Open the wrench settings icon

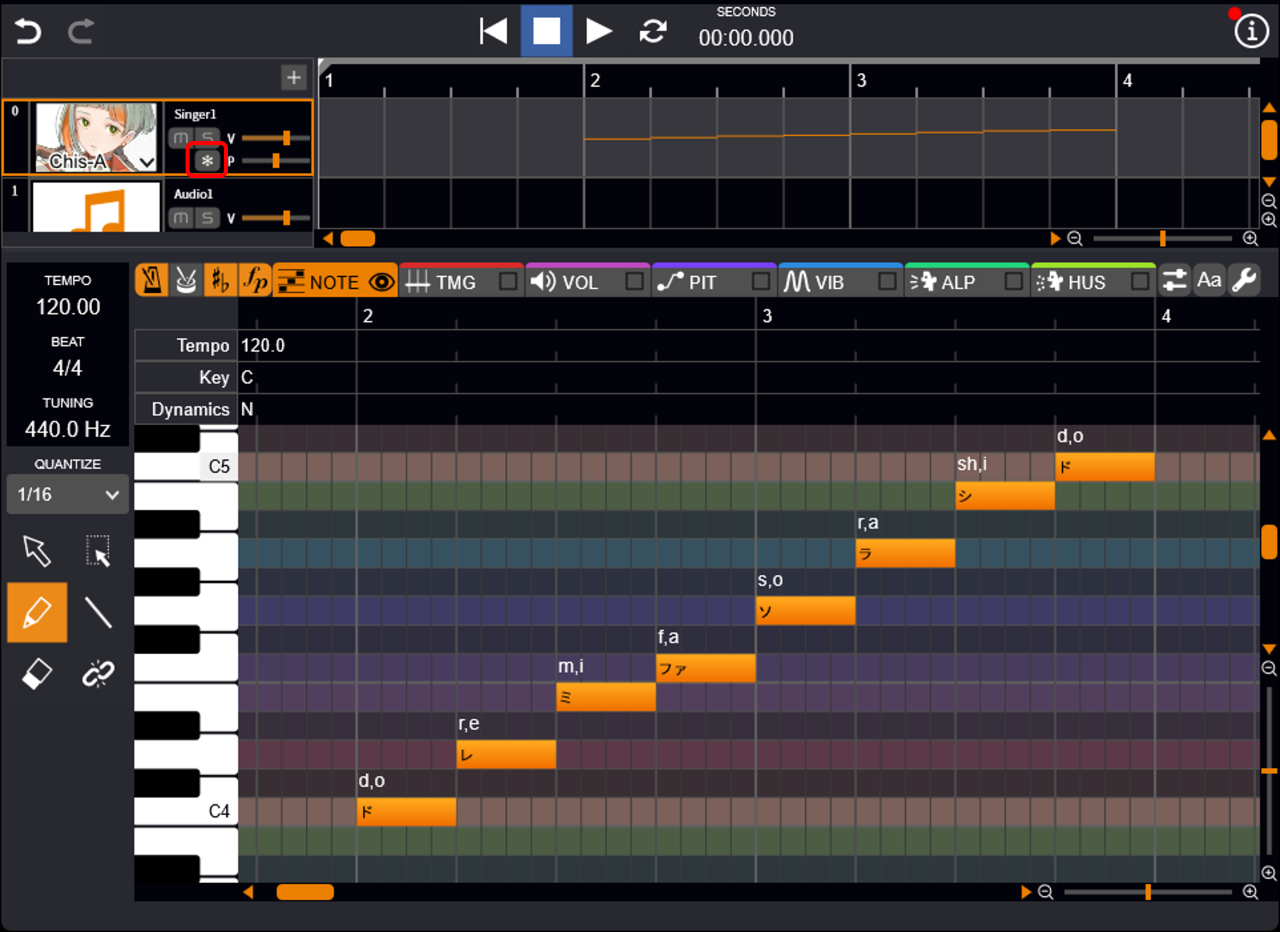pyautogui.click(x=1243, y=281)
